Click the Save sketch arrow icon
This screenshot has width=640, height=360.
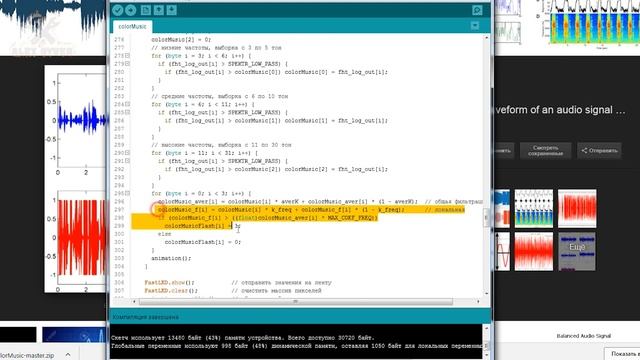click(x=172, y=10)
